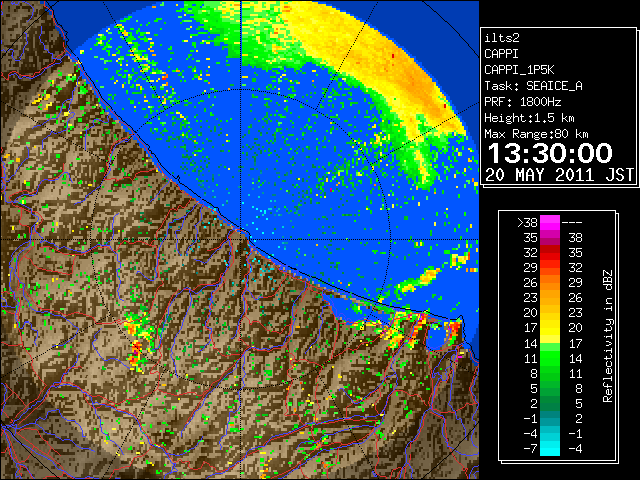640x480 pixels.
Task: Pick the orange 26 to 29 swatch
Action: (x=550, y=283)
